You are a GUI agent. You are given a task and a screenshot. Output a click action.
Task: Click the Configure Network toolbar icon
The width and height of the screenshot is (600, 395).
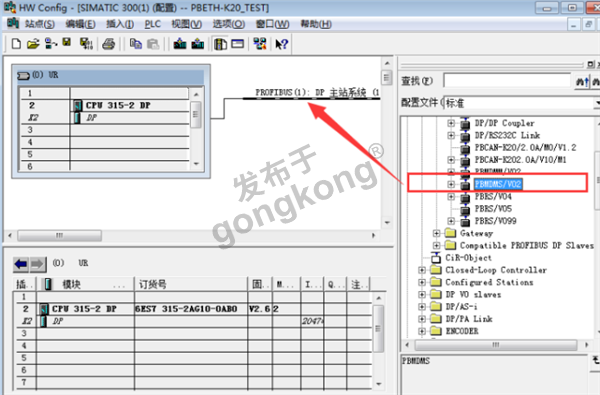pos(260,44)
